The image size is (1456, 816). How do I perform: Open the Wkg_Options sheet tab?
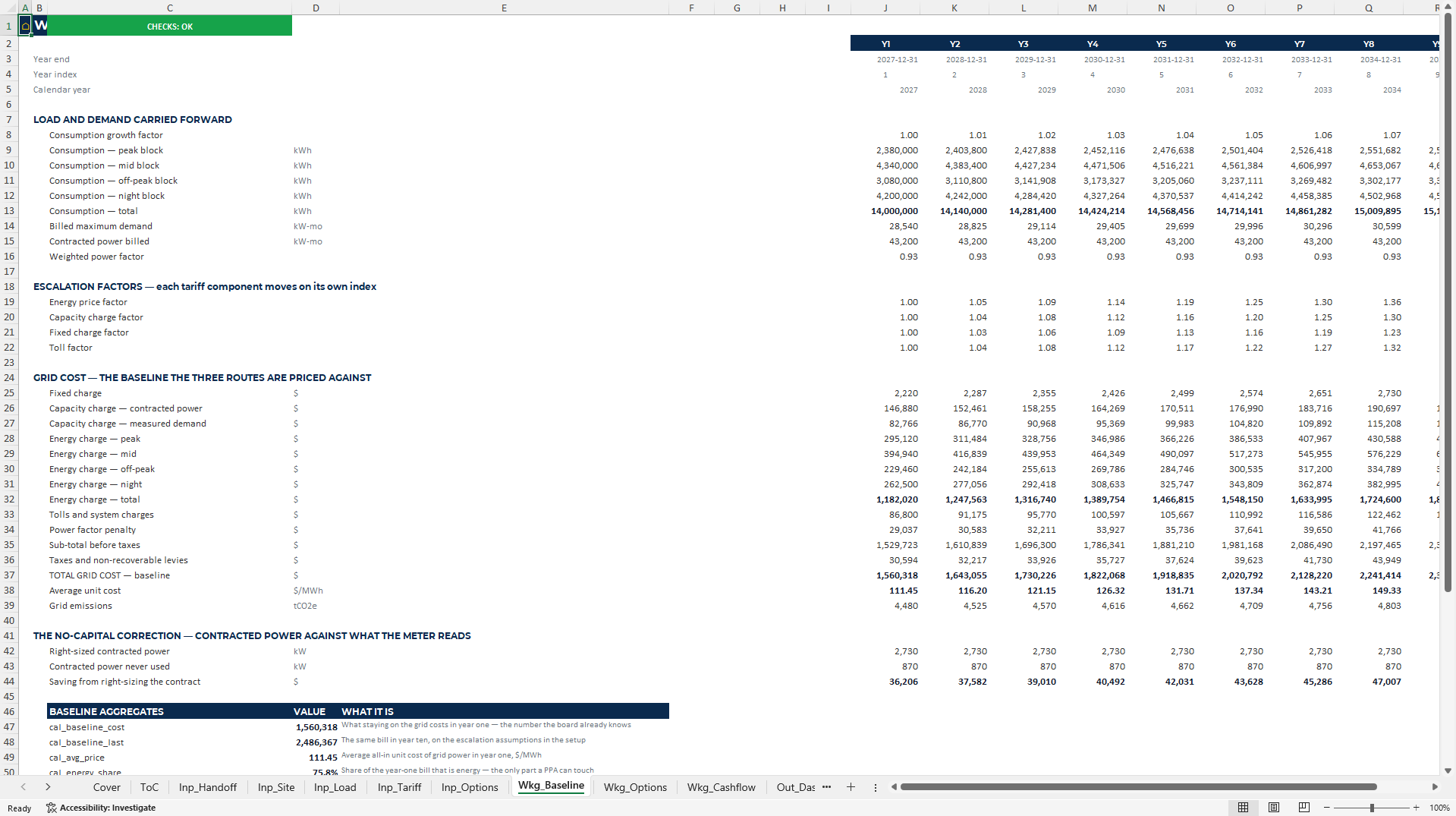pyautogui.click(x=635, y=787)
